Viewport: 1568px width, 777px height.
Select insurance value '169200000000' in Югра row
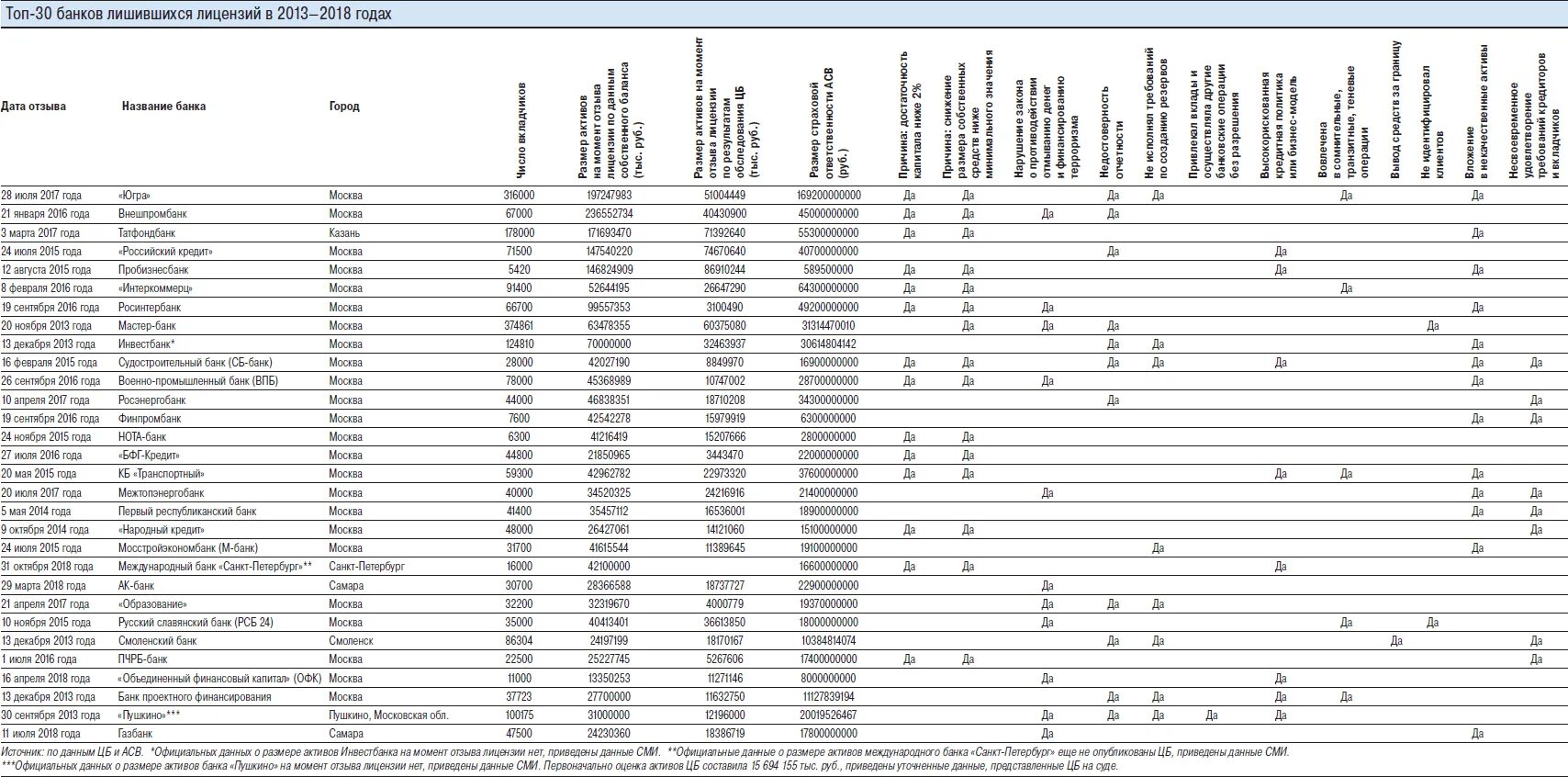pos(829,196)
